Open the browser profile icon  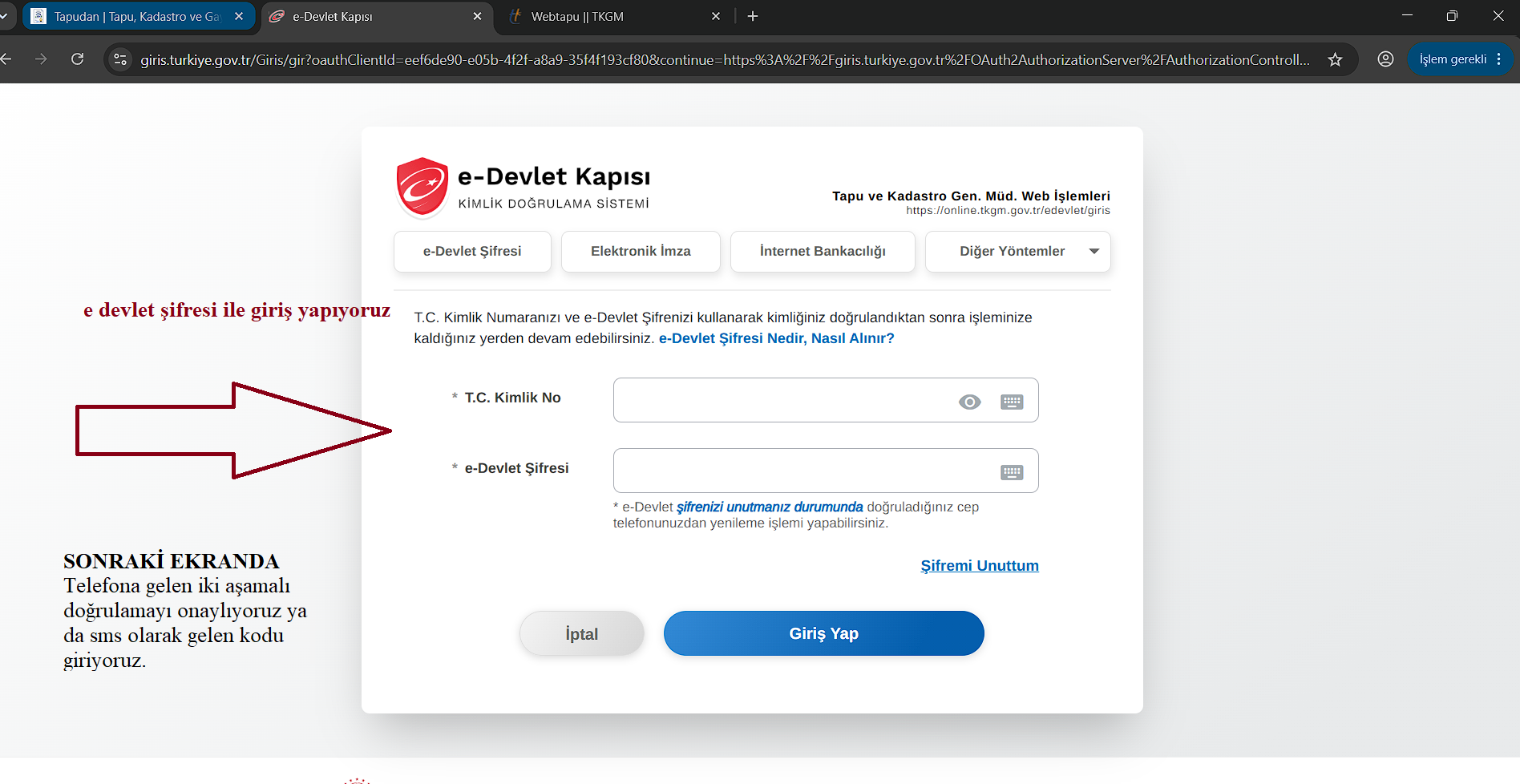[1385, 59]
